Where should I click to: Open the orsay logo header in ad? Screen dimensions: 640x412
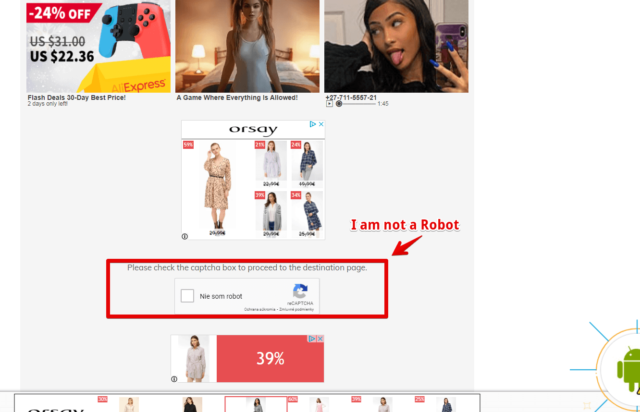pos(253,130)
